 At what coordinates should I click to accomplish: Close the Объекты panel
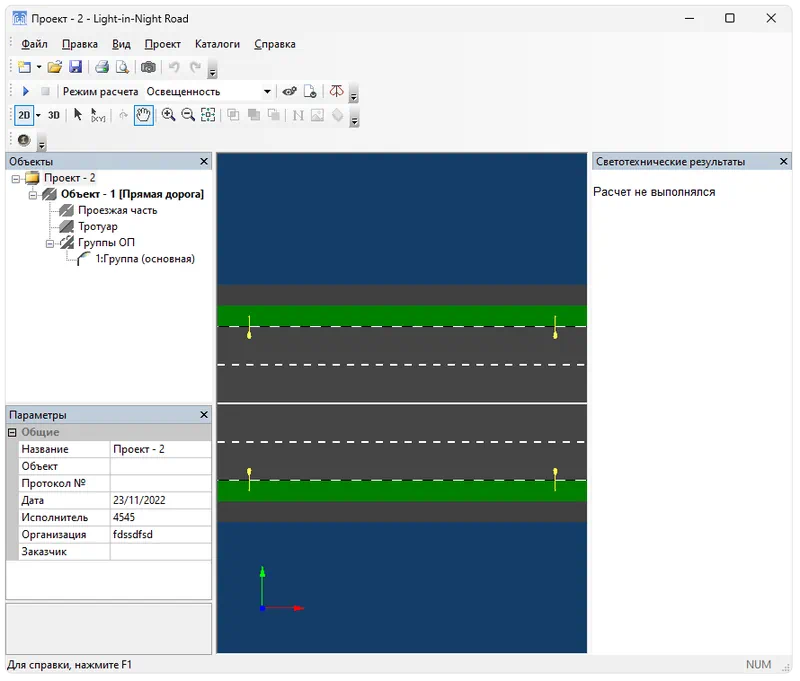[204, 162]
